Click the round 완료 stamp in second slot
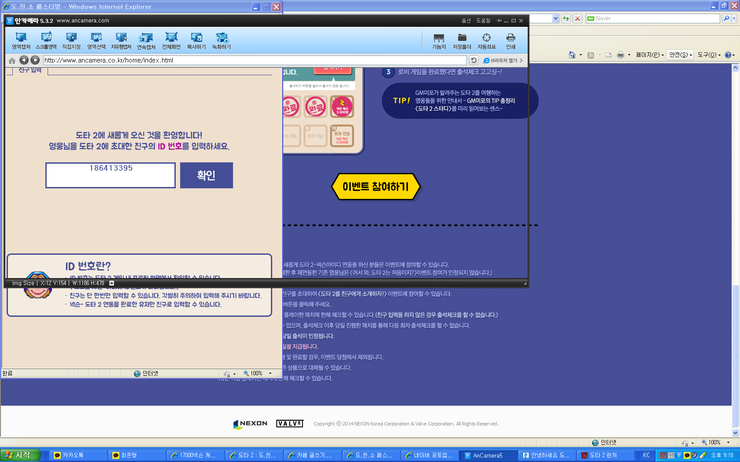Viewport: 740px width, 462px height. (x=315, y=107)
